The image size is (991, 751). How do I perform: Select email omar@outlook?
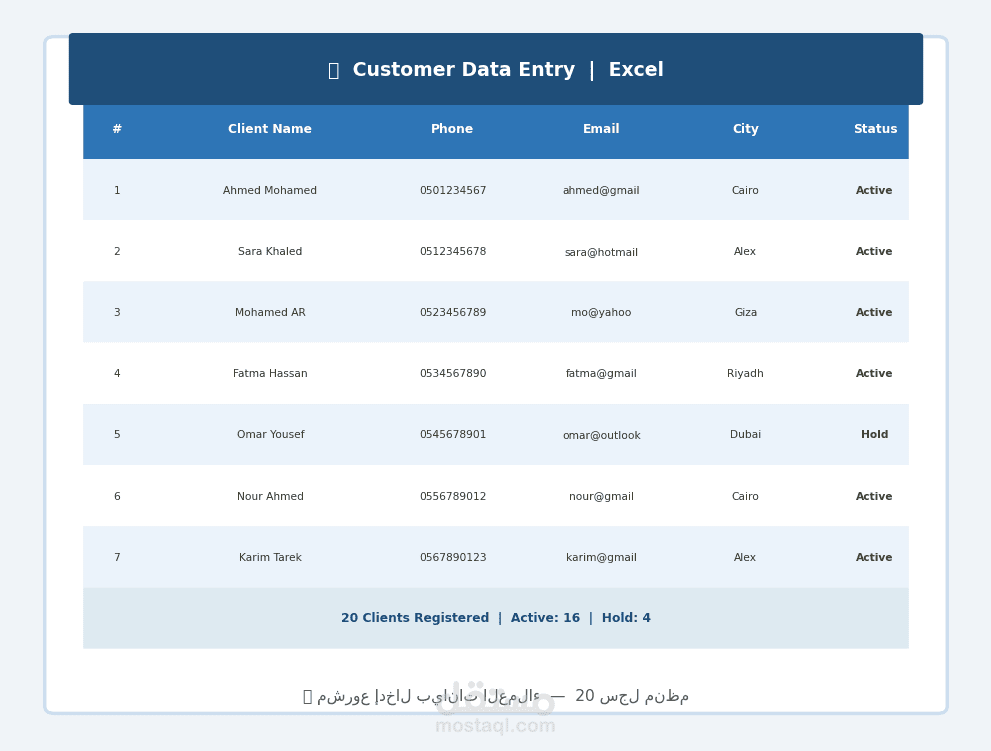click(602, 436)
